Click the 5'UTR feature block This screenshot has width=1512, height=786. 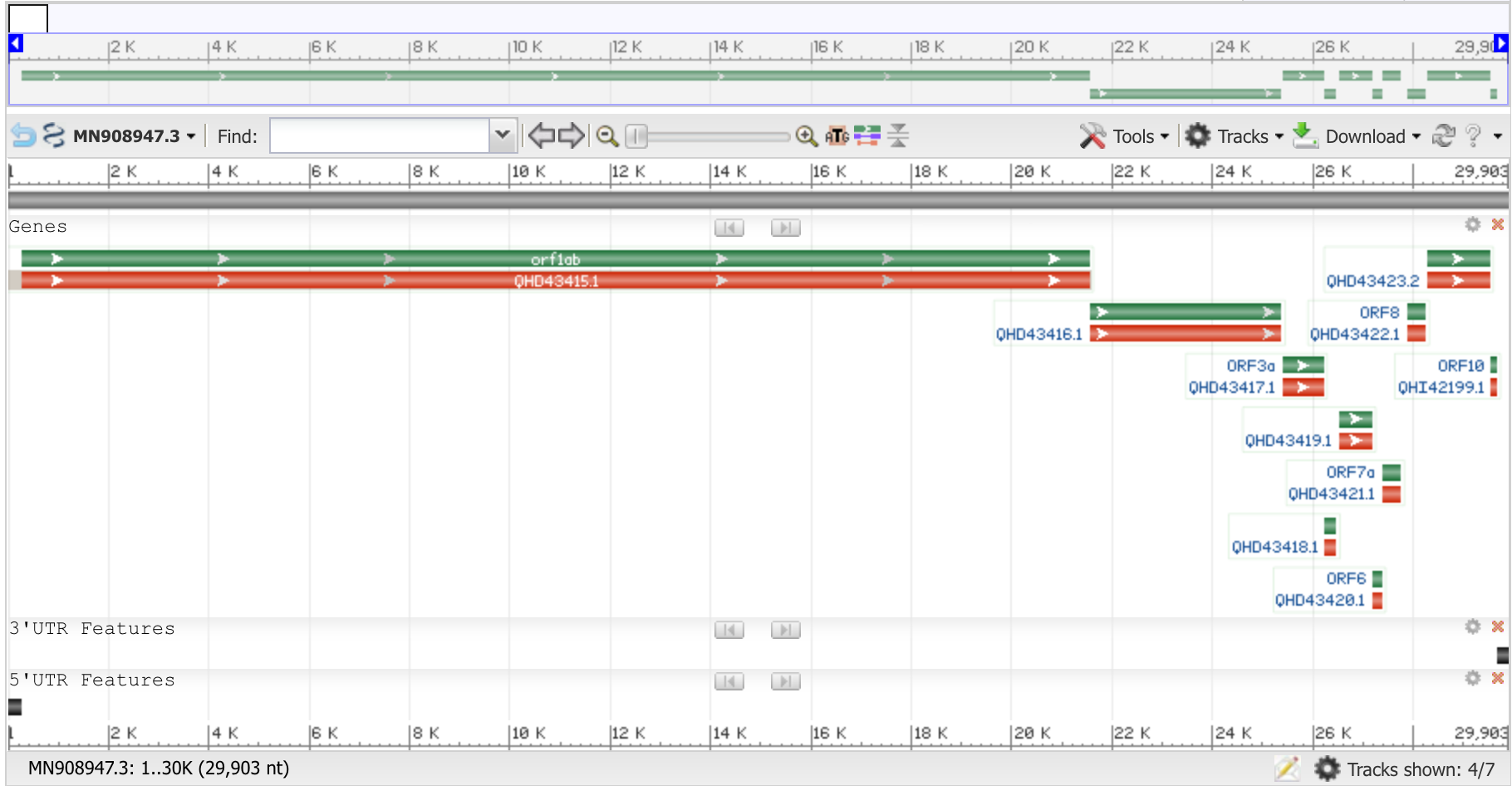tap(15, 707)
